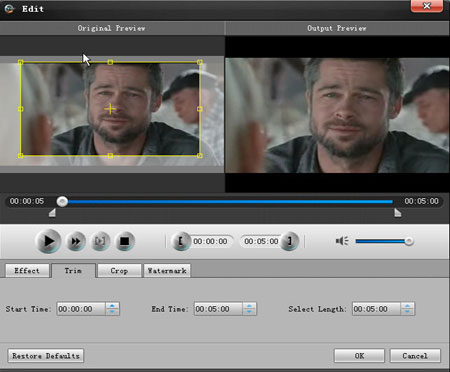
Task: Click the Cancel button
Action: point(415,356)
